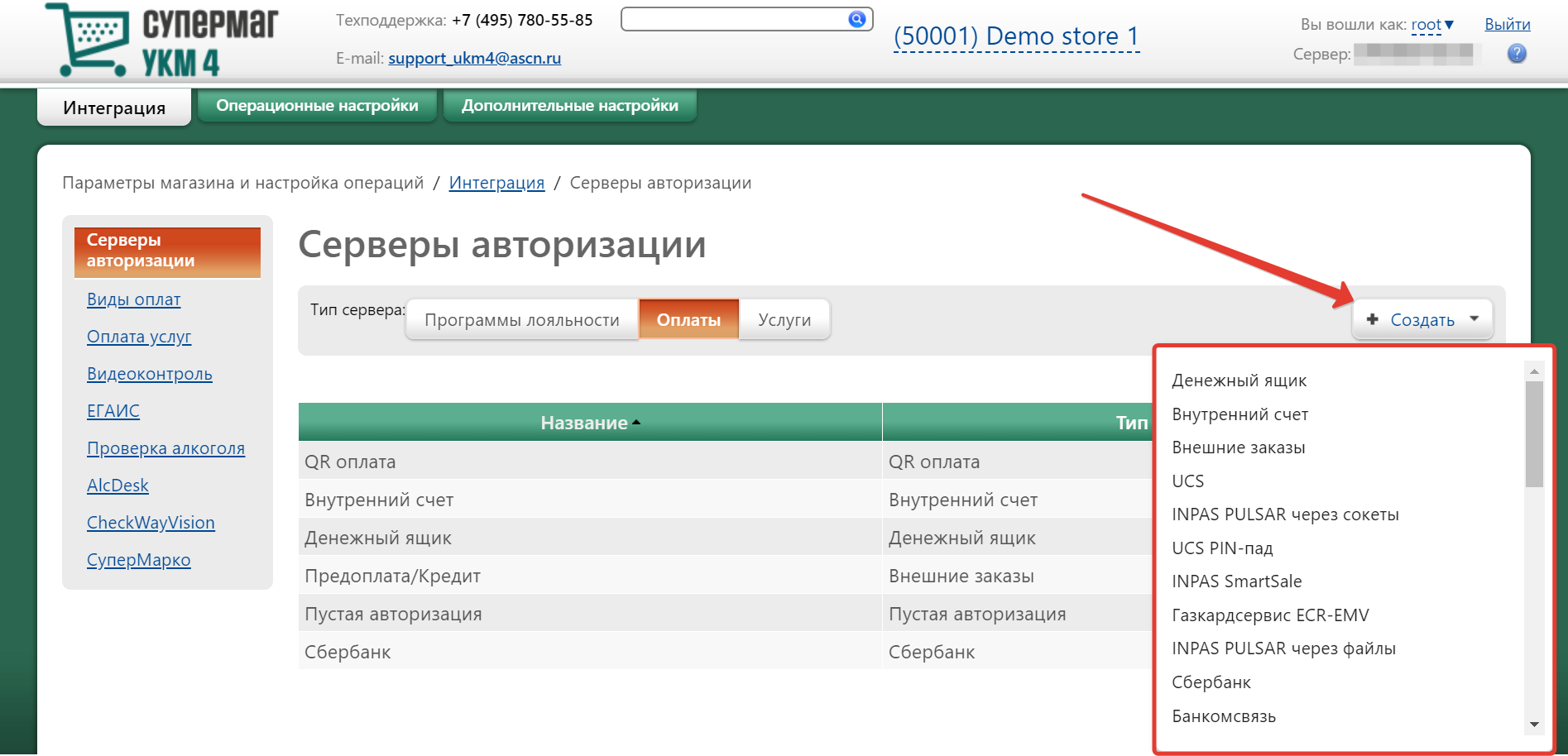The width and height of the screenshot is (1568, 756).
Task: Open the Пустая авторизация row name
Action: [393, 615]
